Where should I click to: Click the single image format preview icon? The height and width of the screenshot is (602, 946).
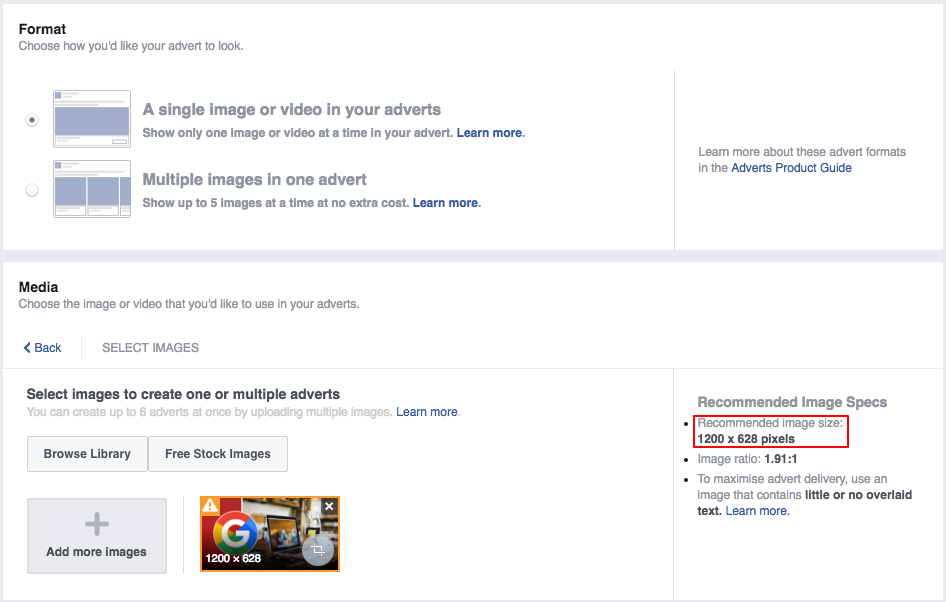click(x=92, y=119)
